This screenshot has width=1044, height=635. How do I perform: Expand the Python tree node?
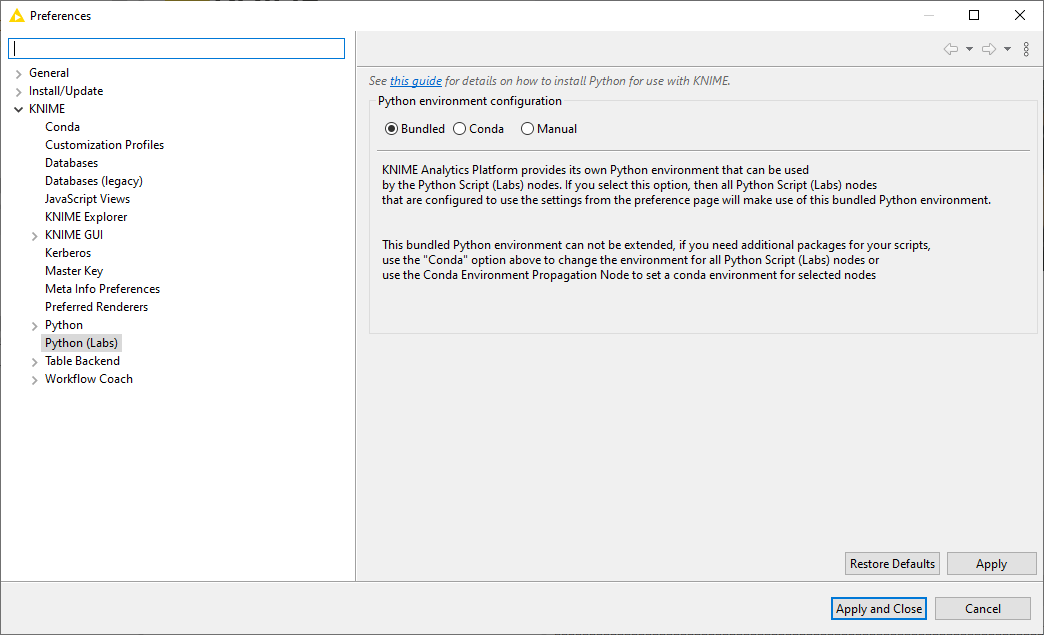35,325
